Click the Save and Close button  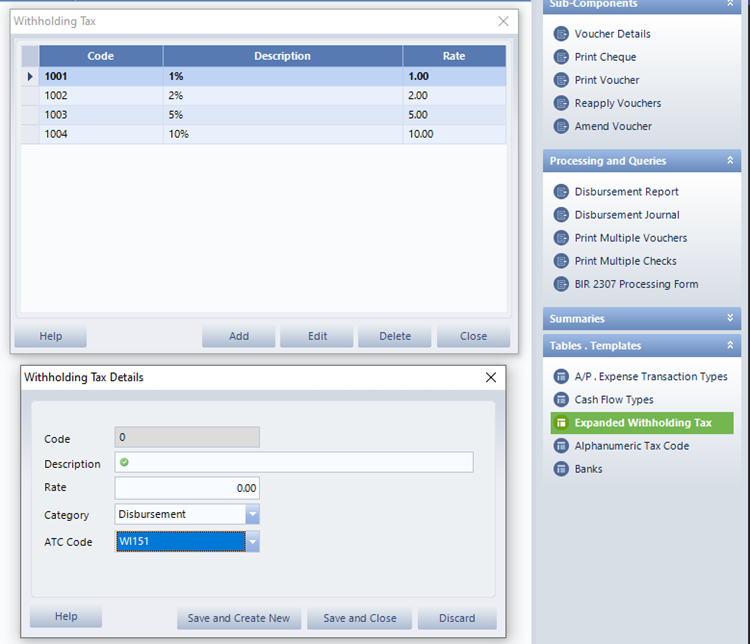point(359,618)
